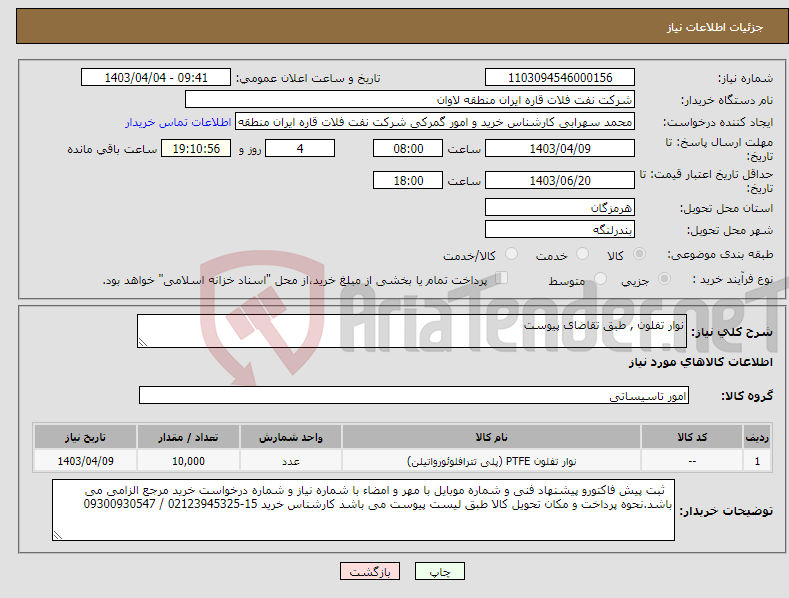Click the announcement date field 1403/04/04 - 09:41
This screenshot has width=789, height=598.
tap(156, 78)
